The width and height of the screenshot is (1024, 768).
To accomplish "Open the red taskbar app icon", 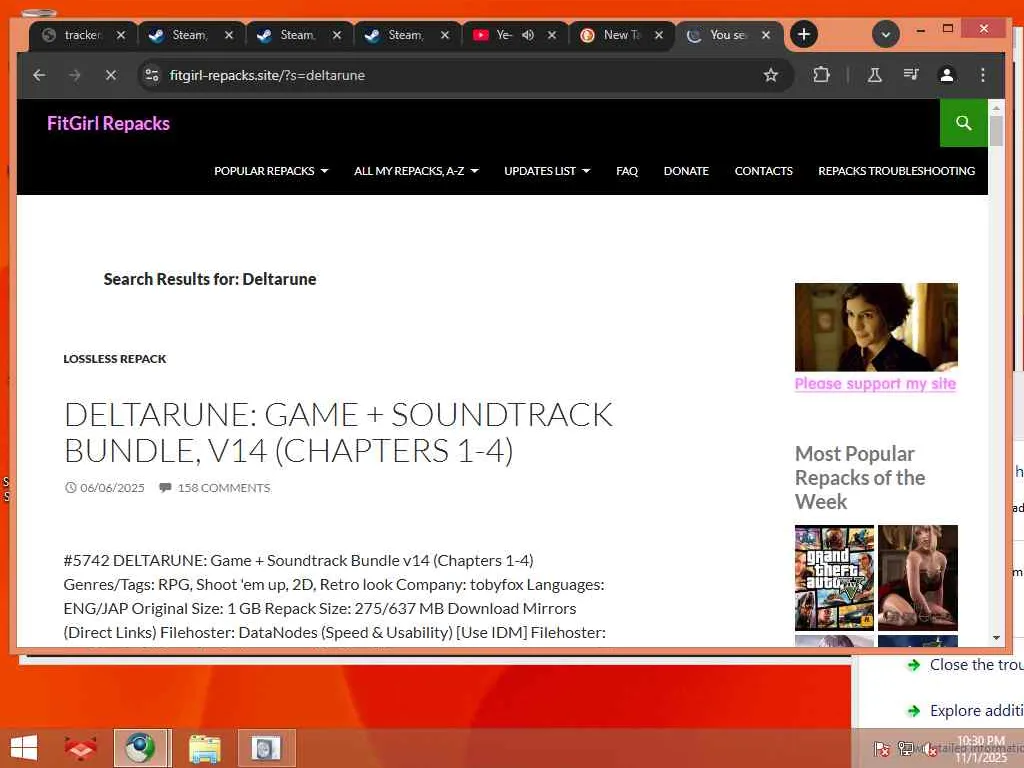I will (x=80, y=748).
